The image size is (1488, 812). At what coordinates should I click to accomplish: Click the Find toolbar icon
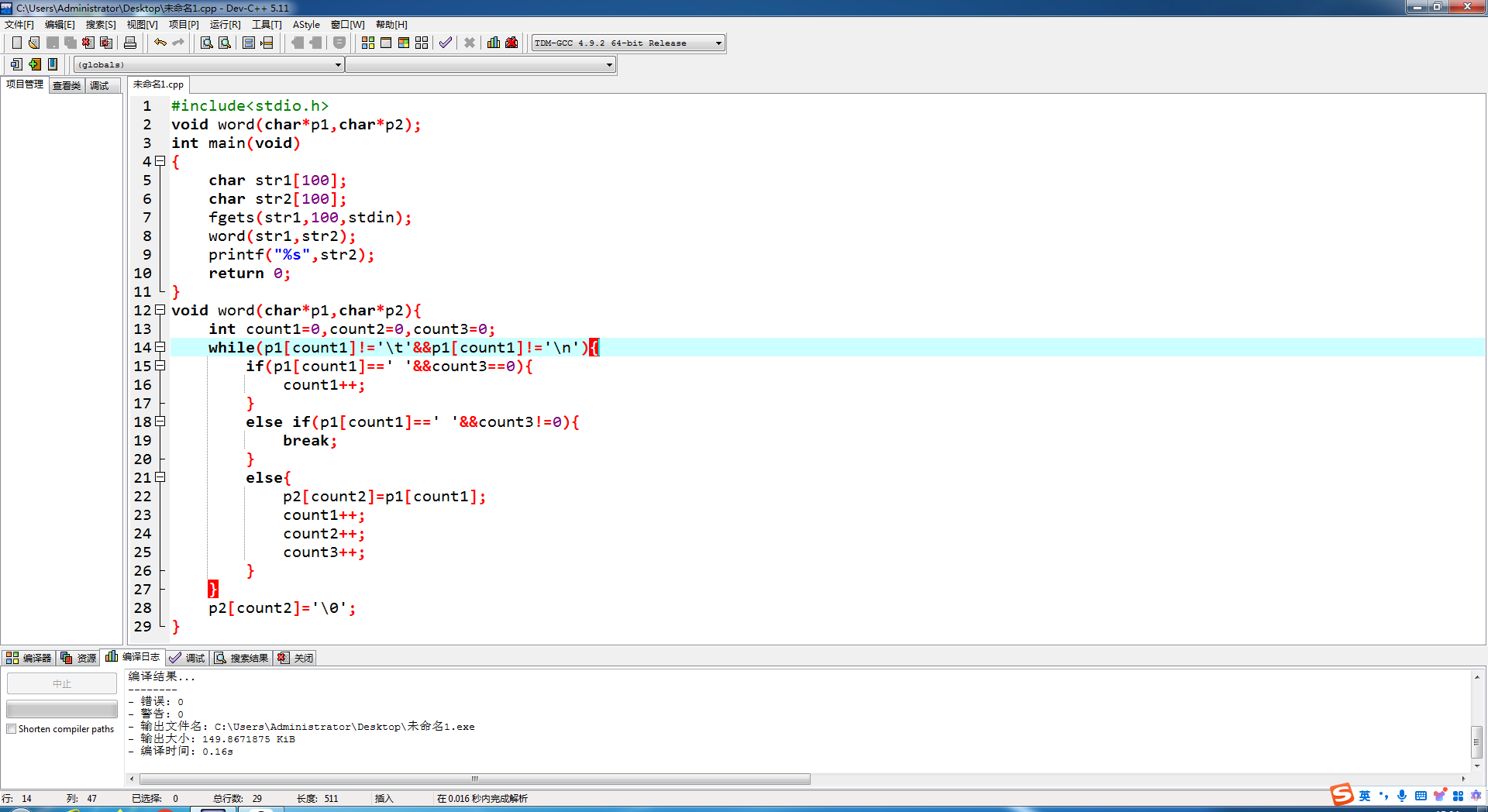point(207,43)
